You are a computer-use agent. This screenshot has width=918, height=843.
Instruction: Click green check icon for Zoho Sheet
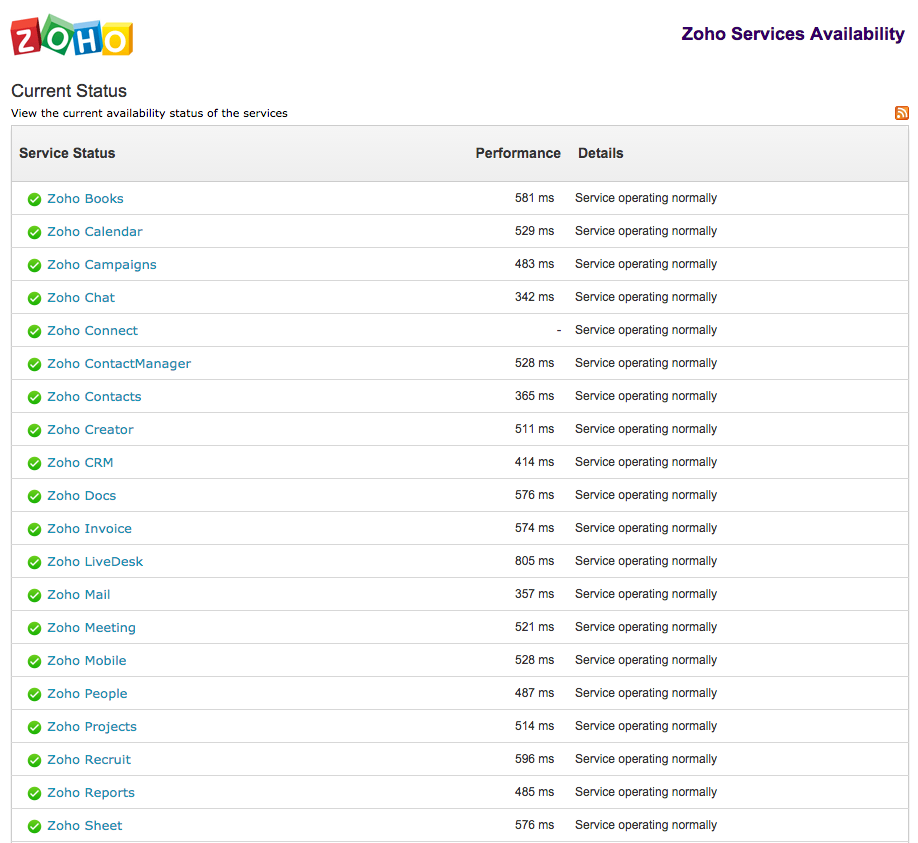(35, 826)
